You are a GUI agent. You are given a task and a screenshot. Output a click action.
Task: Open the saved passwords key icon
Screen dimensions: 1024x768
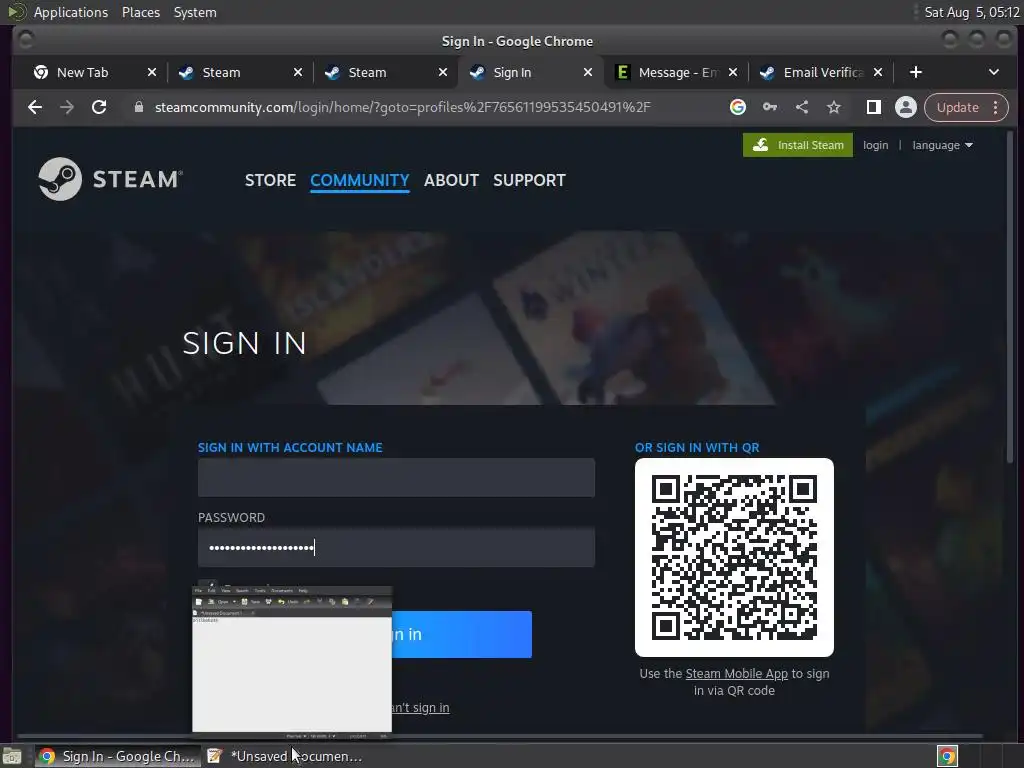click(x=770, y=107)
